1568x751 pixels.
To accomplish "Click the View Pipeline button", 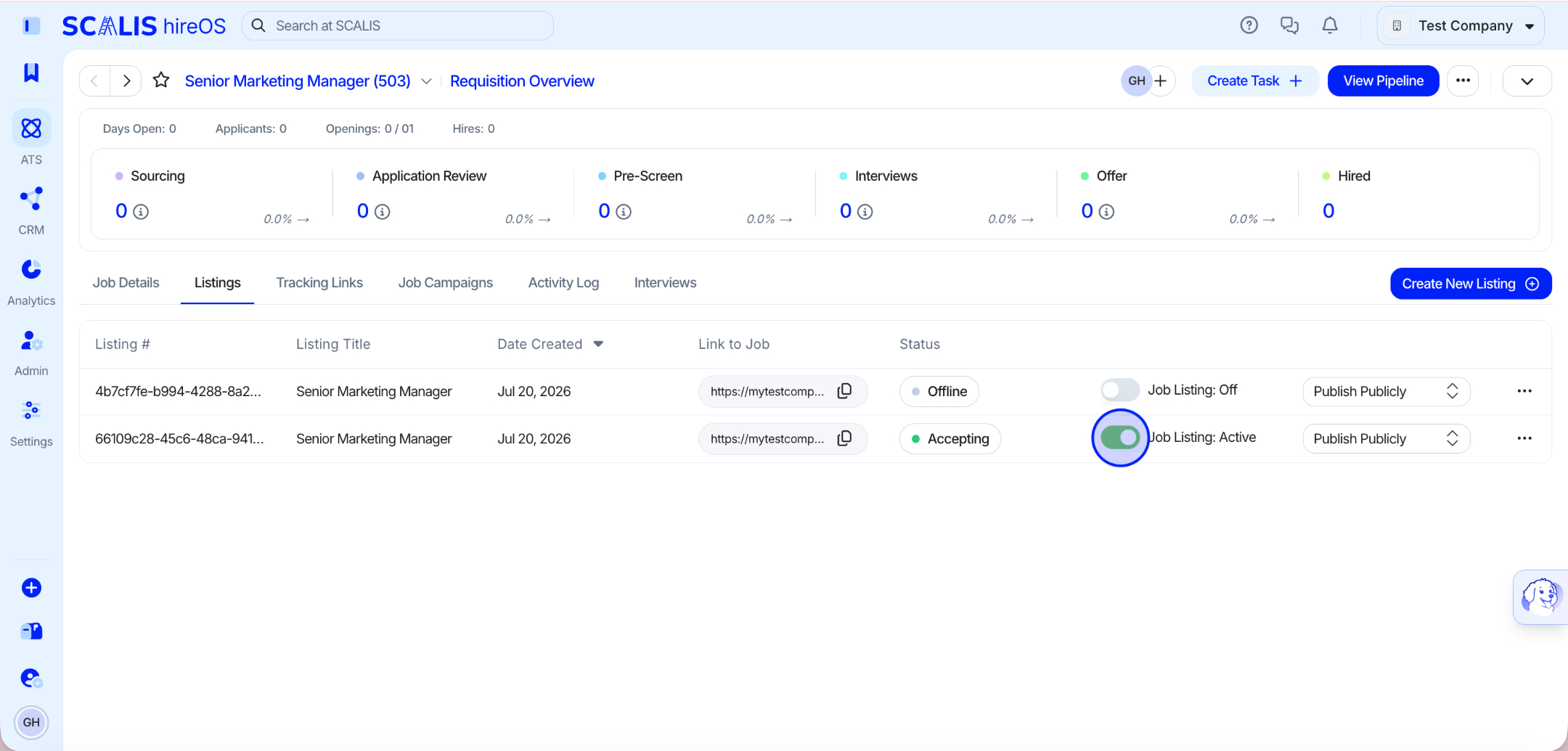I will pos(1383,81).
